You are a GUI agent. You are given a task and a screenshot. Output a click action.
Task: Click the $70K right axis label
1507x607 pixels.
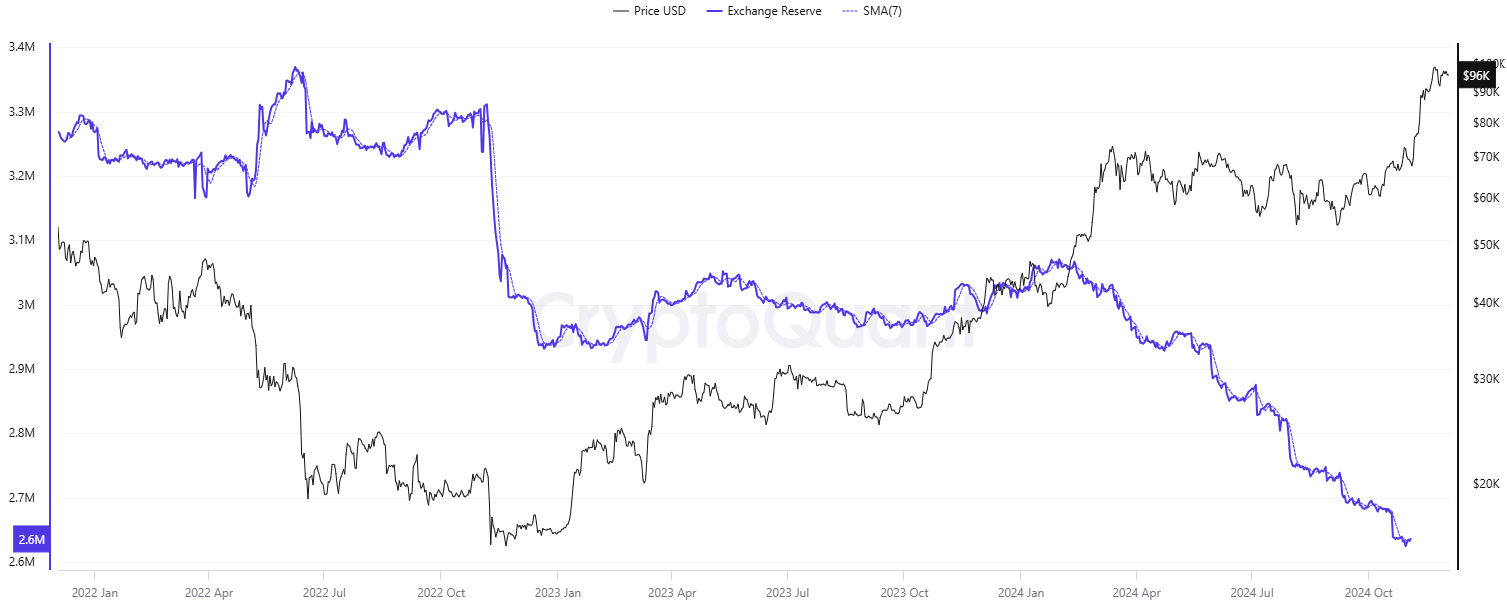(x=1479, y=157)
